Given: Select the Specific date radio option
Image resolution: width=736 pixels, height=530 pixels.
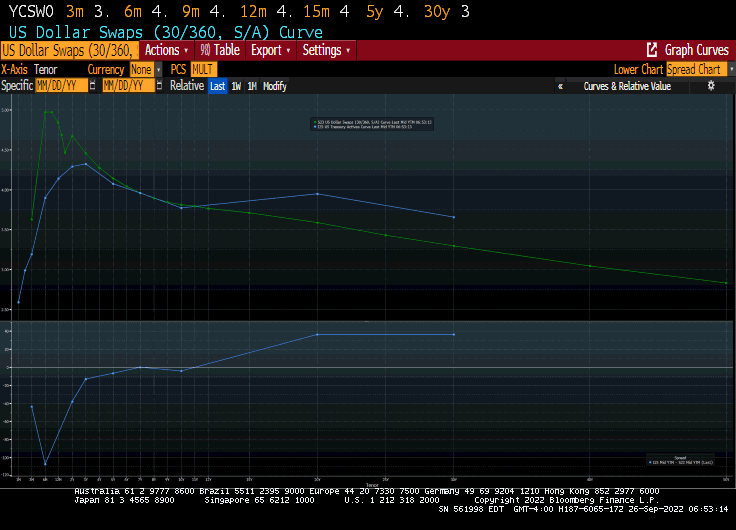Looking at the screenshot, I should coord(17,86).
